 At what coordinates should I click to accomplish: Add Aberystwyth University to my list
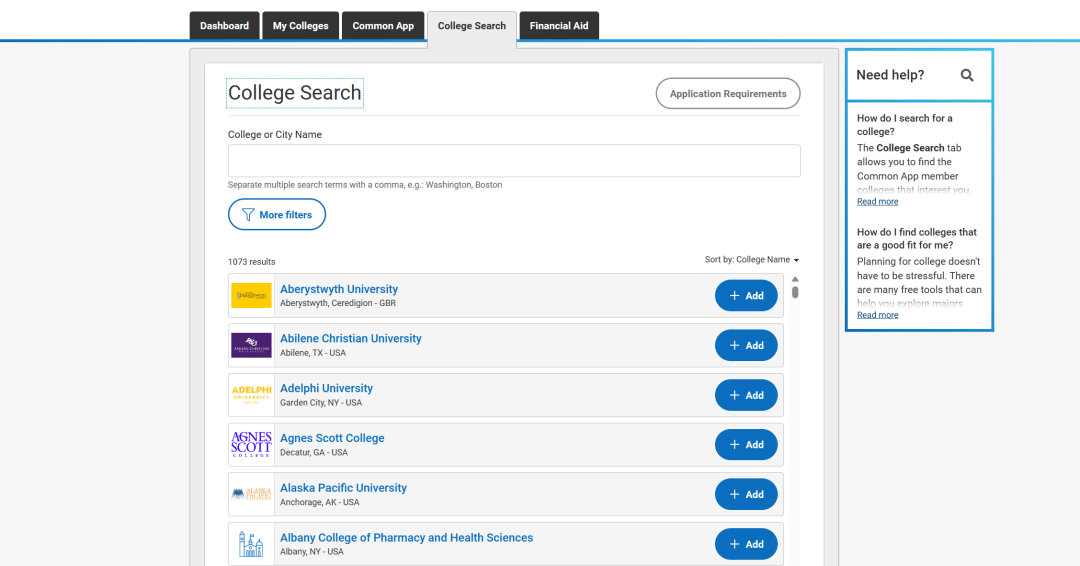coord(746,295)
